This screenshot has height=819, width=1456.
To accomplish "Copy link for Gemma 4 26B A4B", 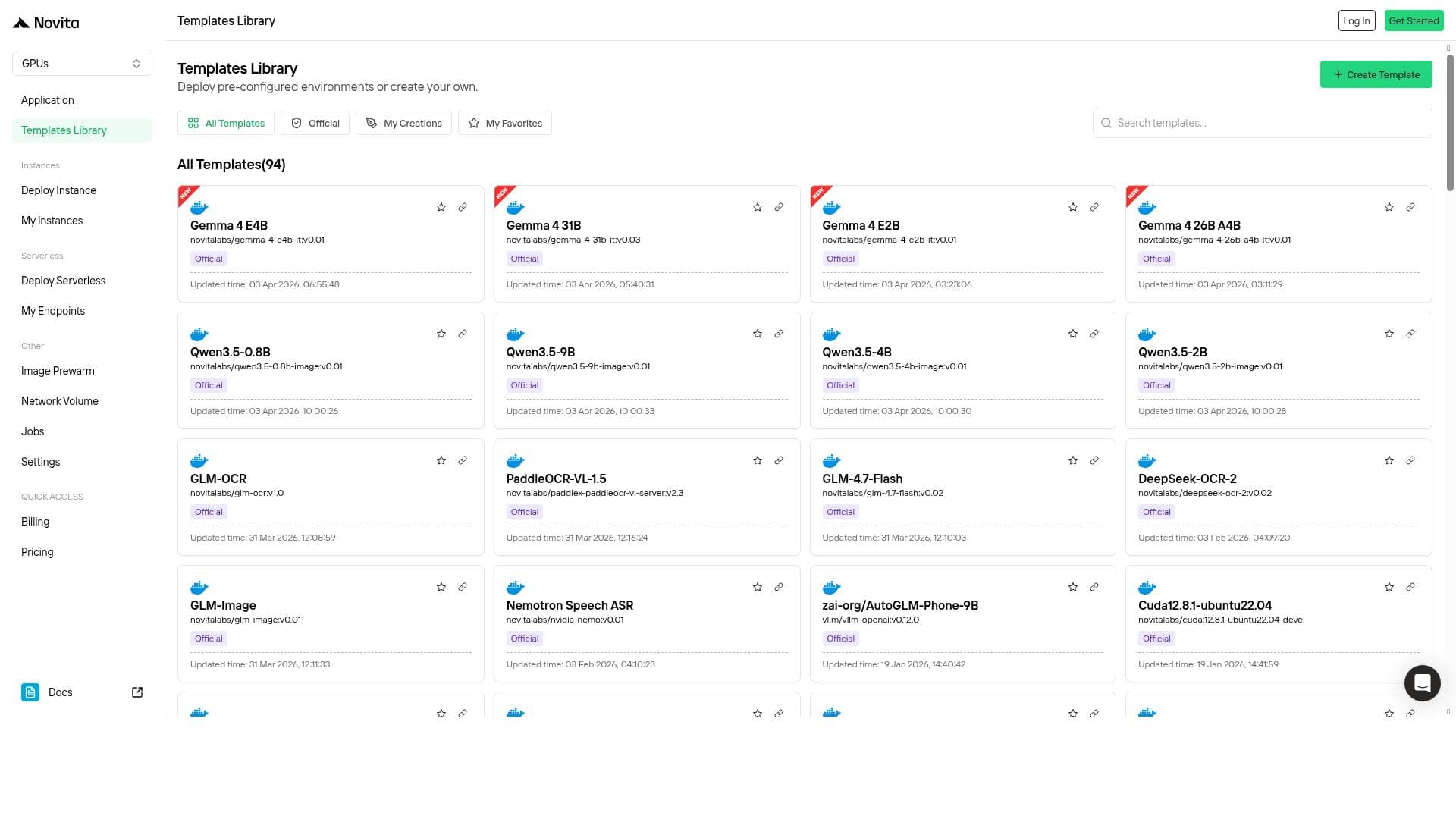I will [1410, 207].
